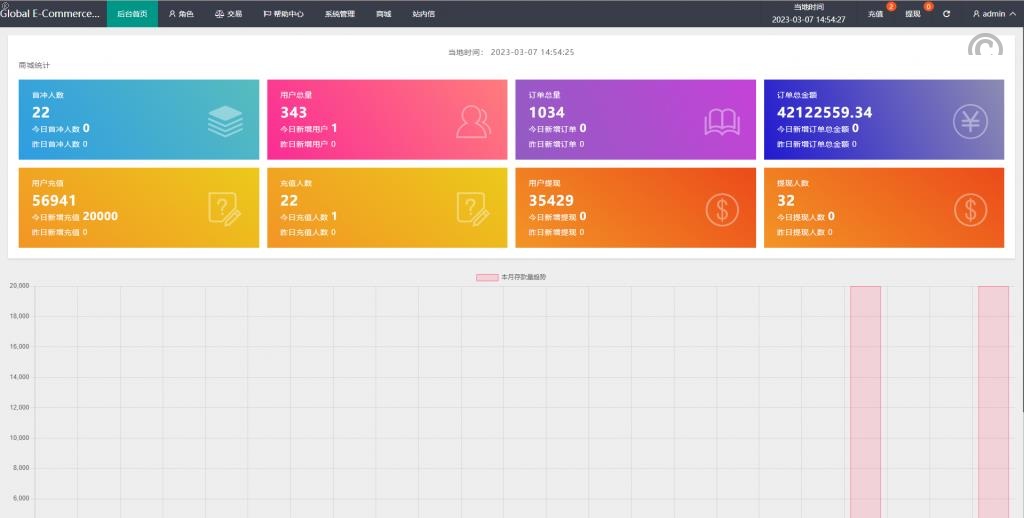Click the refresh icon in top bar

click(x=946, y=14)
